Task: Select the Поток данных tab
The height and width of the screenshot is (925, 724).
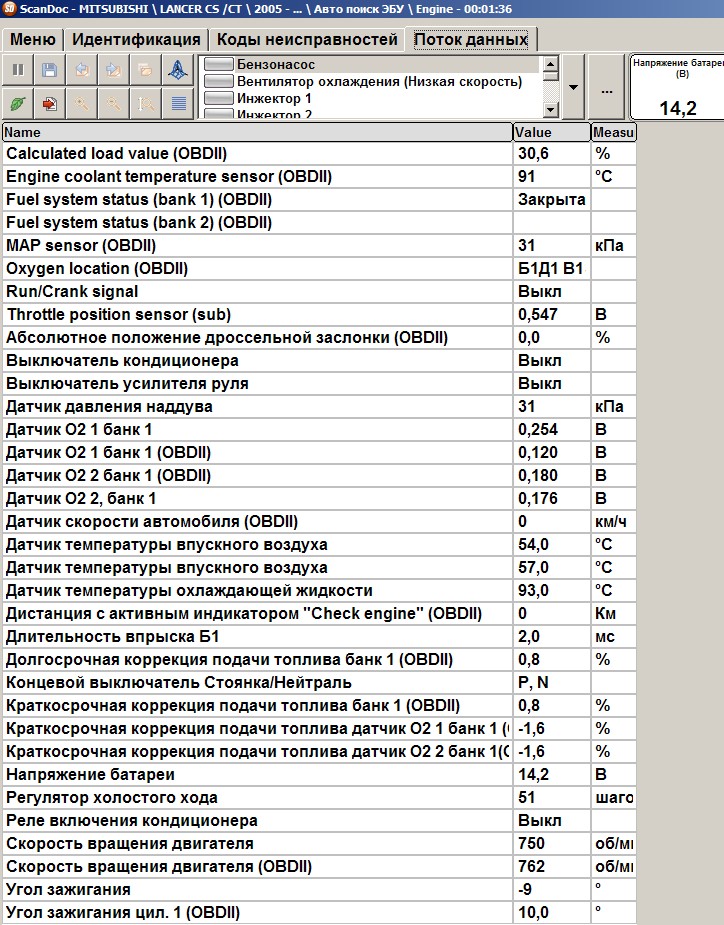Action: point(471,40)
